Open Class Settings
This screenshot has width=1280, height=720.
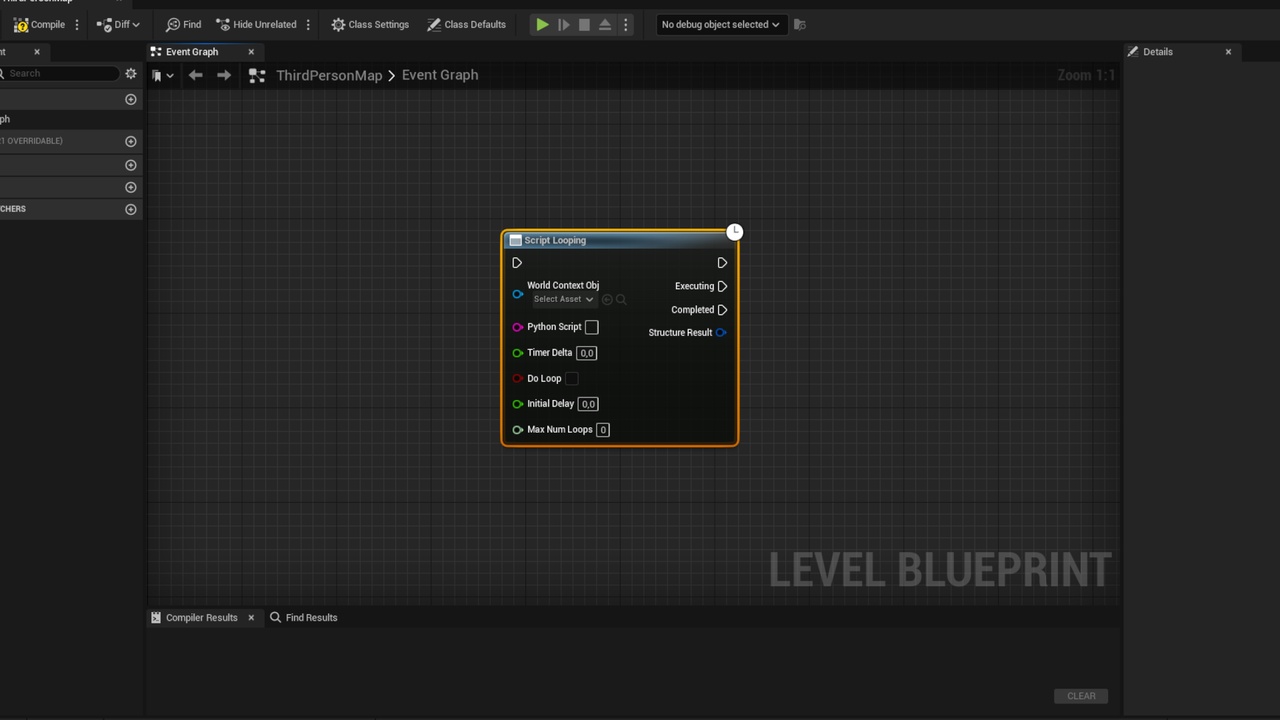click(370, 24)
